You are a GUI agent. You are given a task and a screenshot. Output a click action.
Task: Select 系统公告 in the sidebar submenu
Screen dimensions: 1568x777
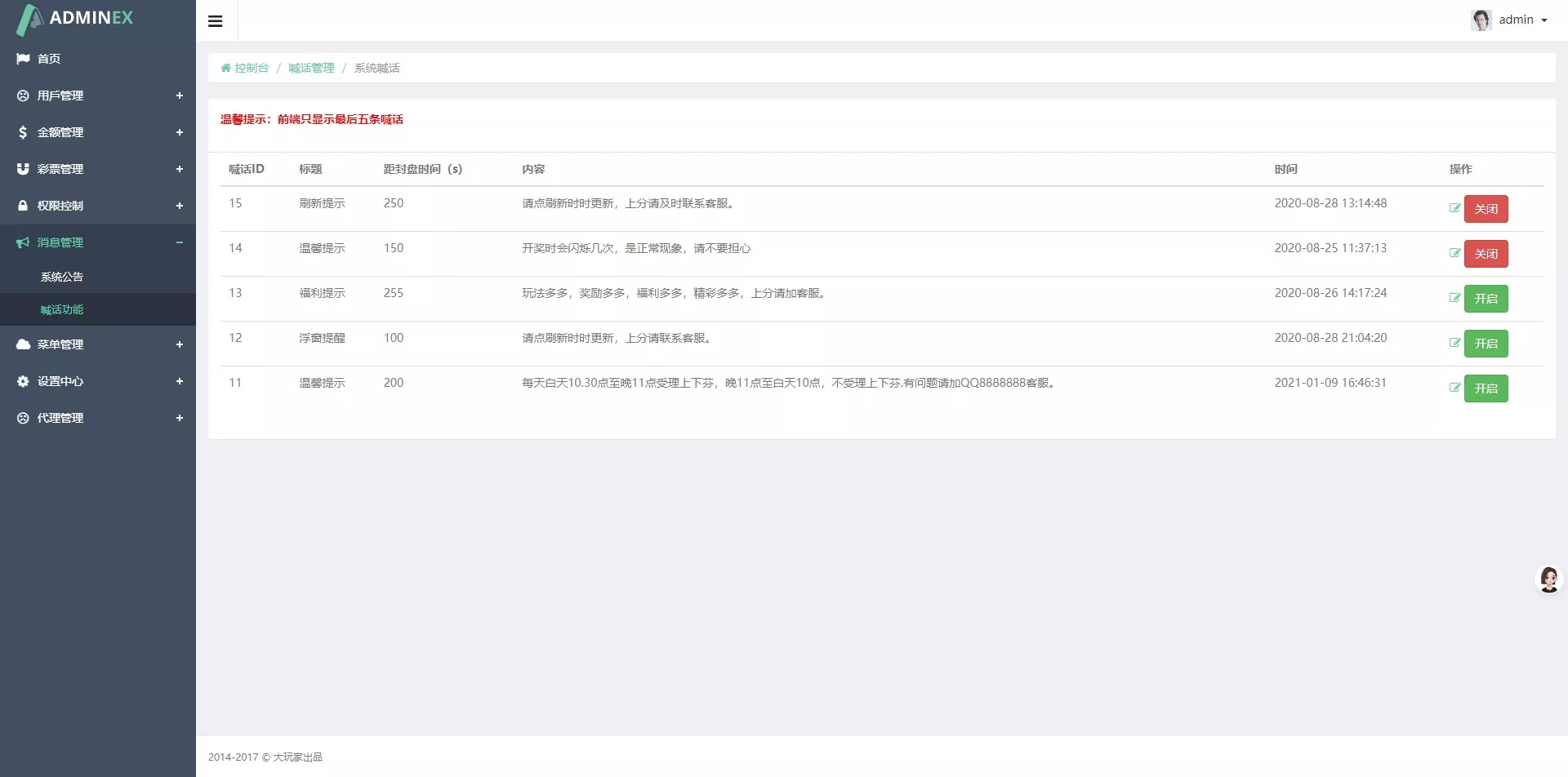click(62, 277)
